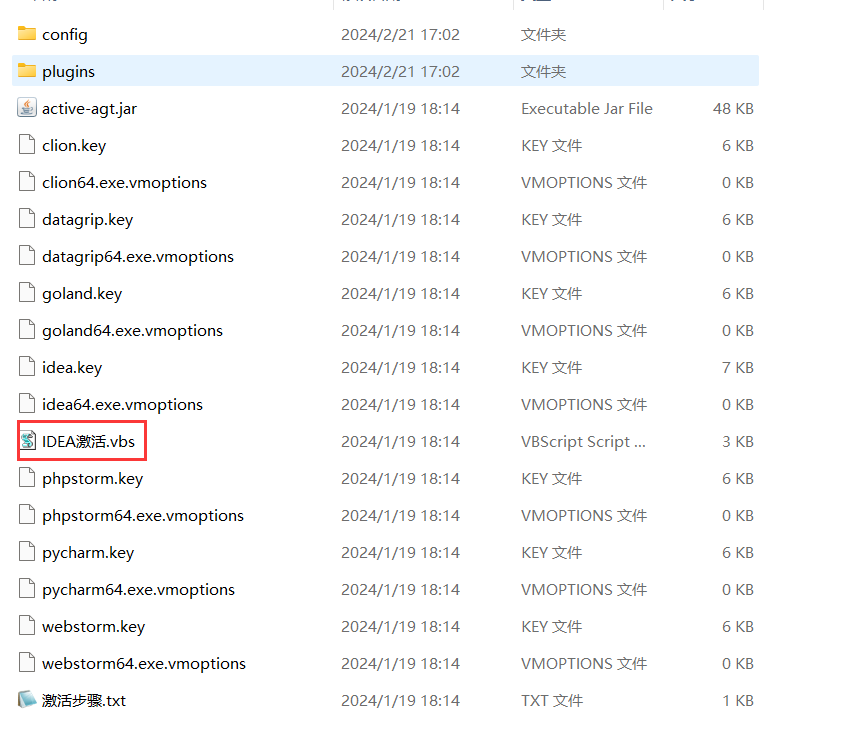Select the file name config
Image resolution: width=859 pixels, height=730 pixels.
click(x=65, y=35)
